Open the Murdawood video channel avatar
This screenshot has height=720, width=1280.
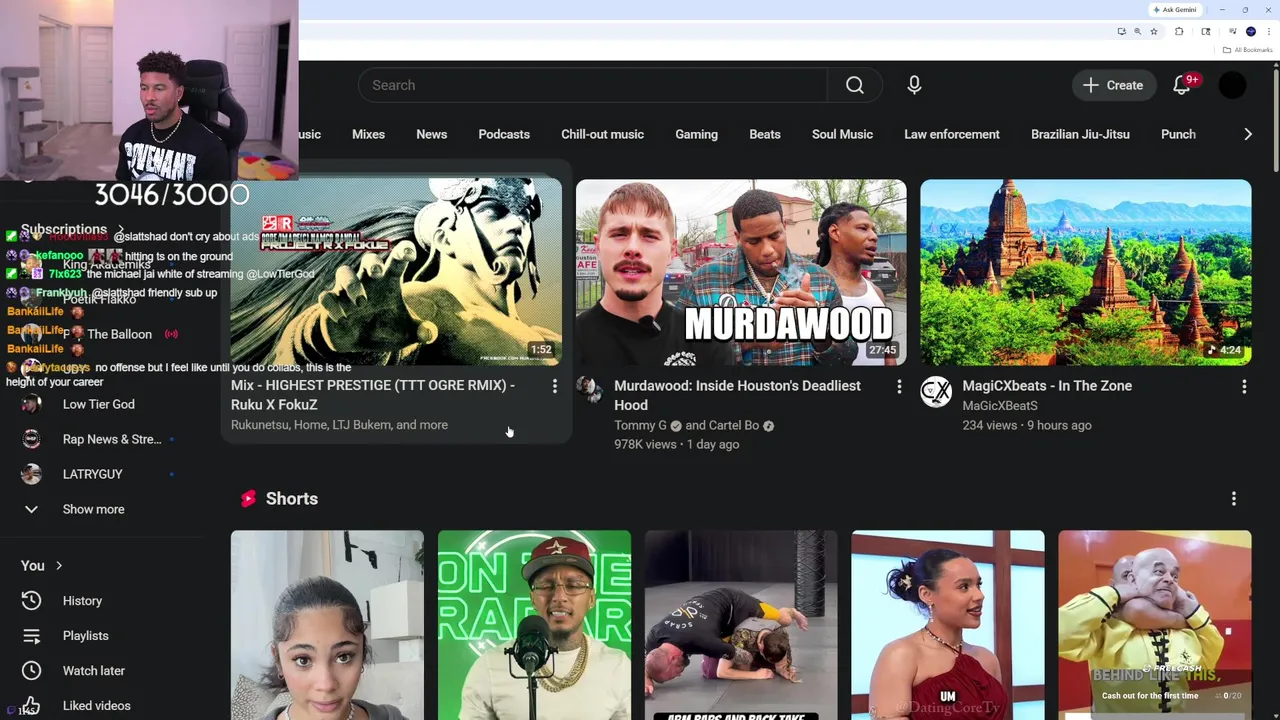pos(590,390)
